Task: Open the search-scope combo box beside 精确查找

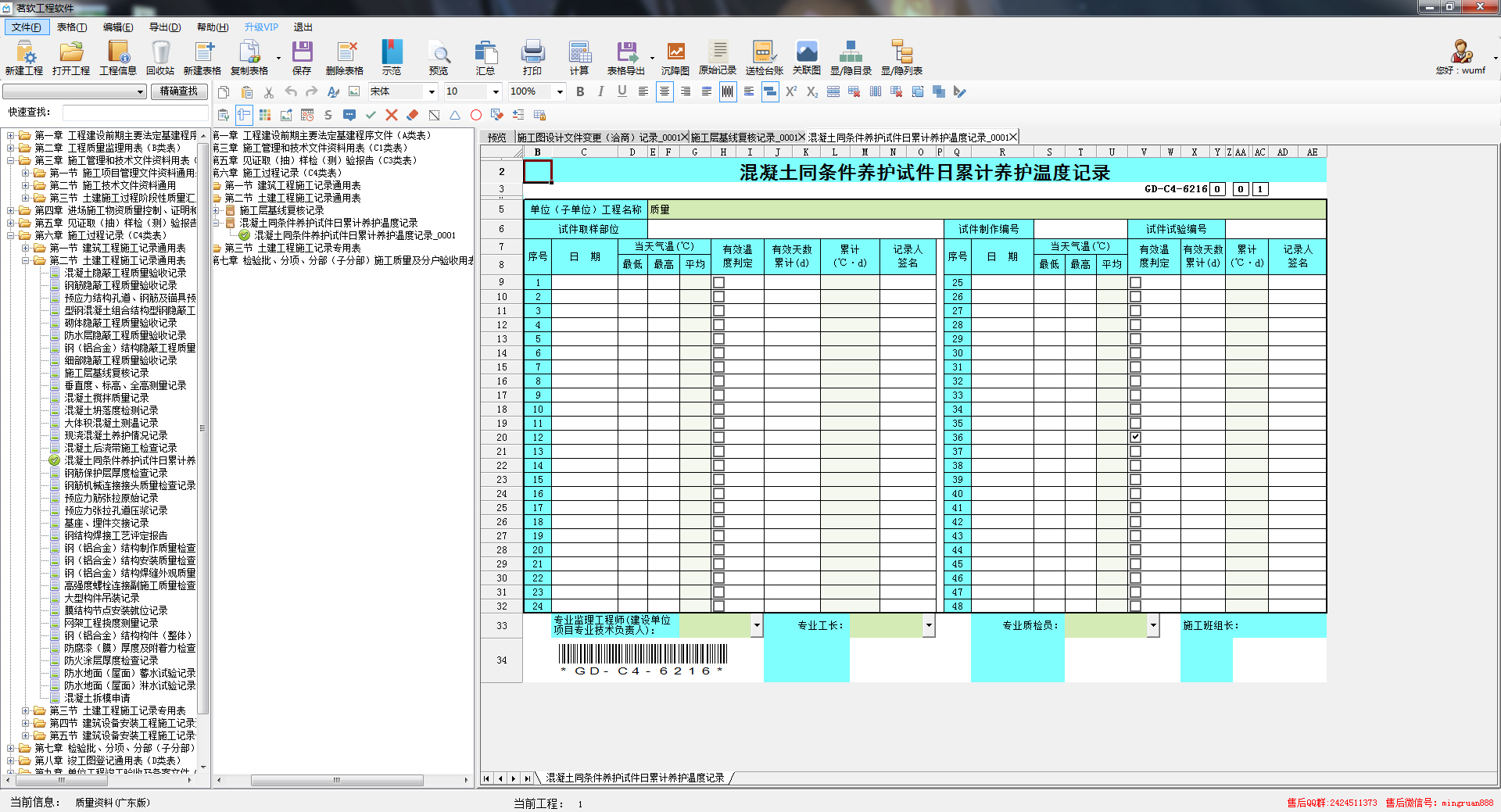Action: [74, 91]
